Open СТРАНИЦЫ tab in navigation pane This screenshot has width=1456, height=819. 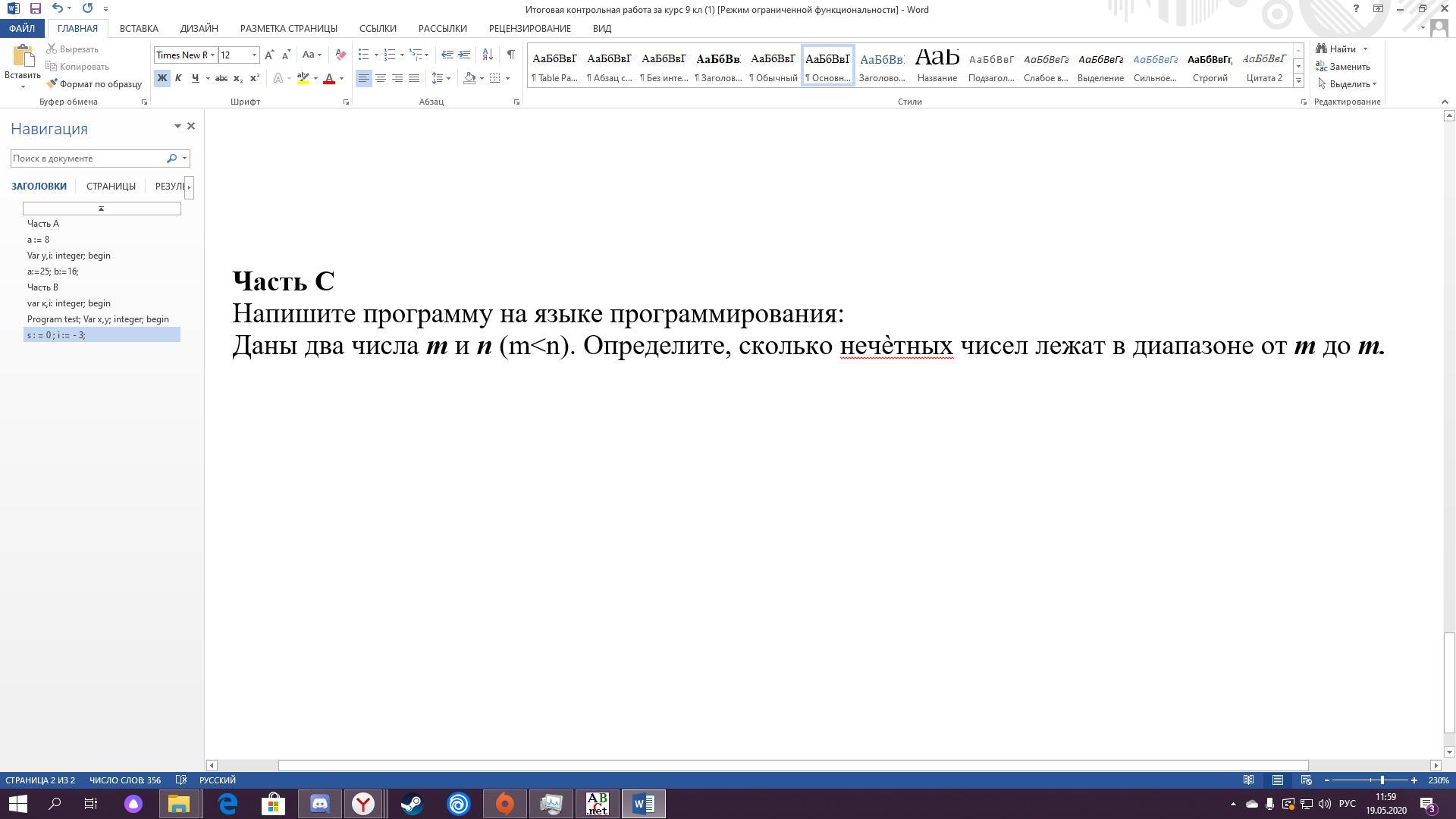[x=111, y=187]
